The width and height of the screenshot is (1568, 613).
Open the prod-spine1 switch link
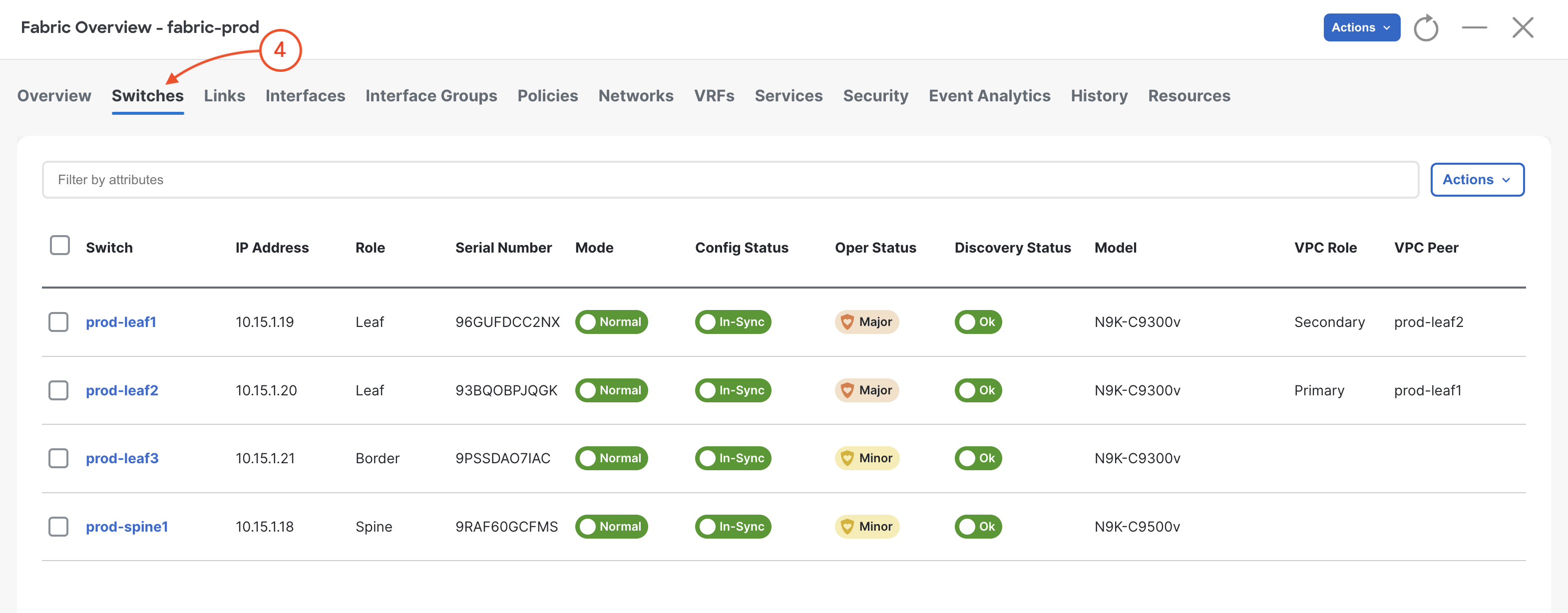pyautogui.click(x=127, y=527)
